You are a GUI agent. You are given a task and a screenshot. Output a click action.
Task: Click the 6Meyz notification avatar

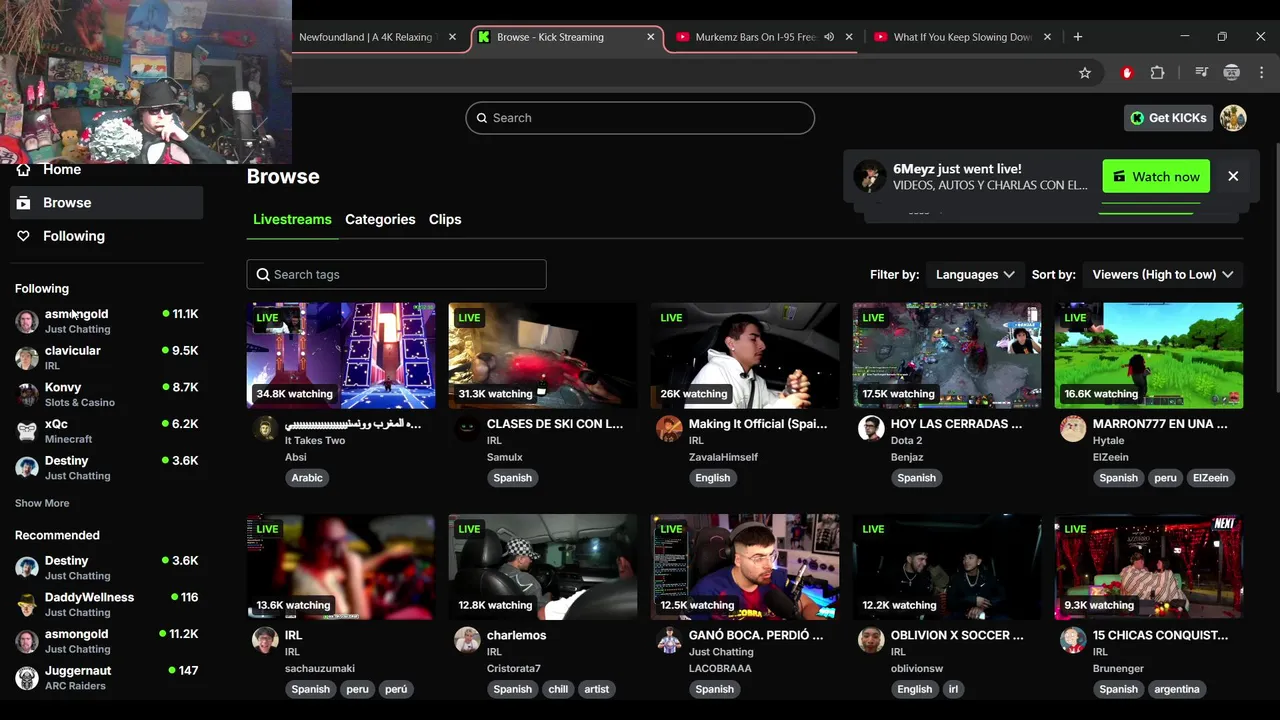pyautogui.click(x=870, y=177)
